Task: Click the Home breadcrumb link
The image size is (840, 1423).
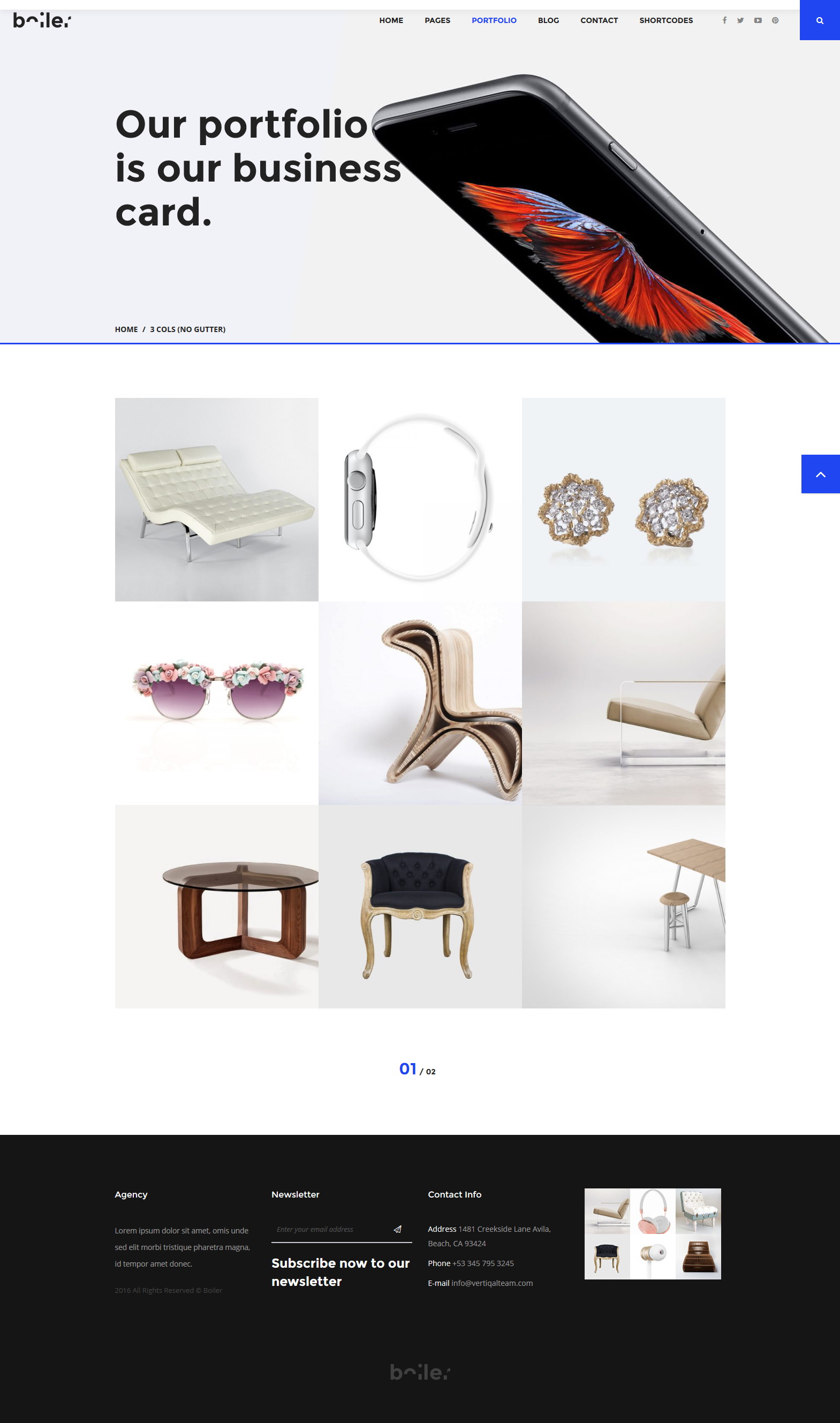Action: point(126,329)
